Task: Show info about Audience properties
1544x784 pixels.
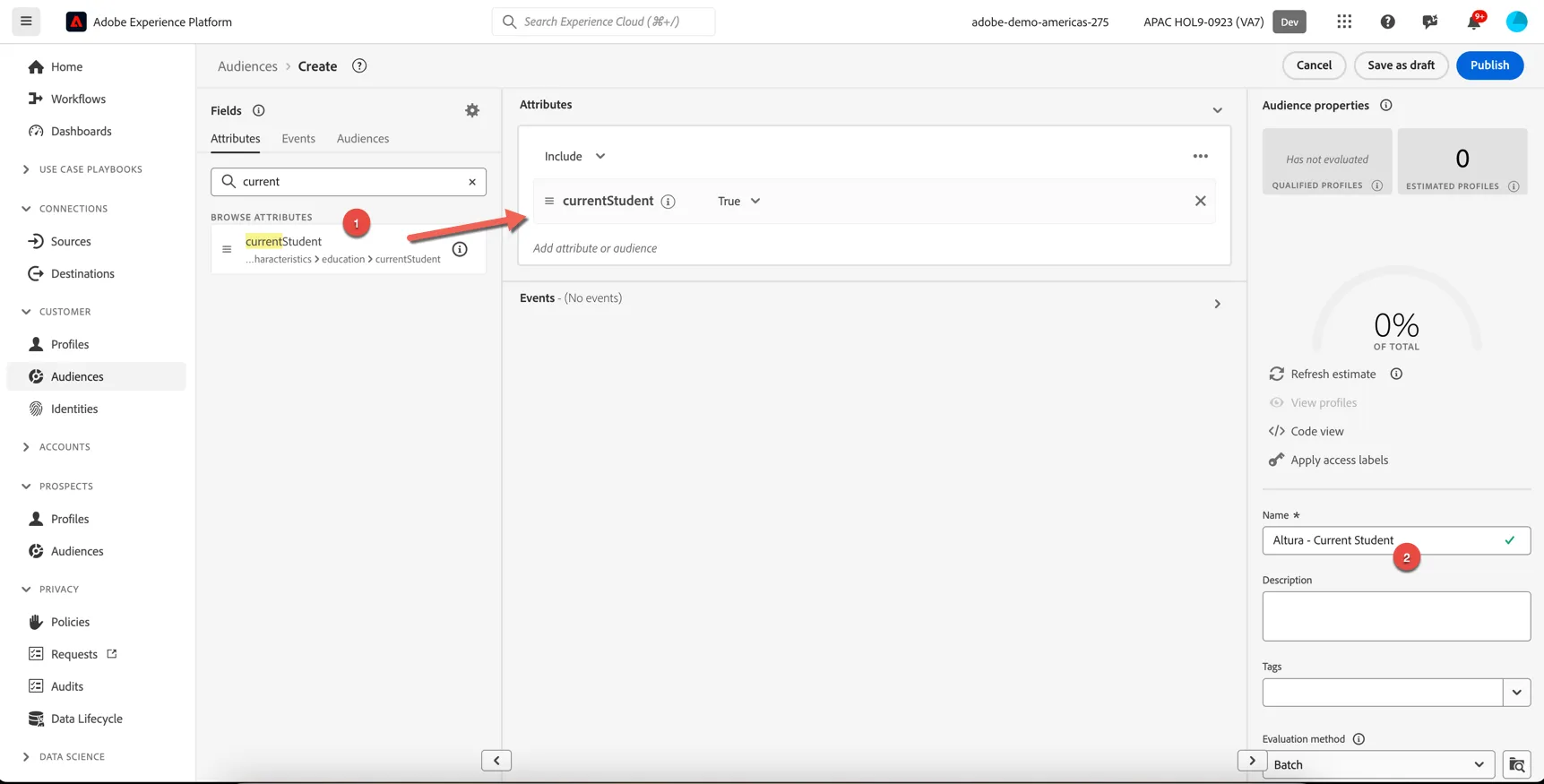Action: click(1385, 105)
